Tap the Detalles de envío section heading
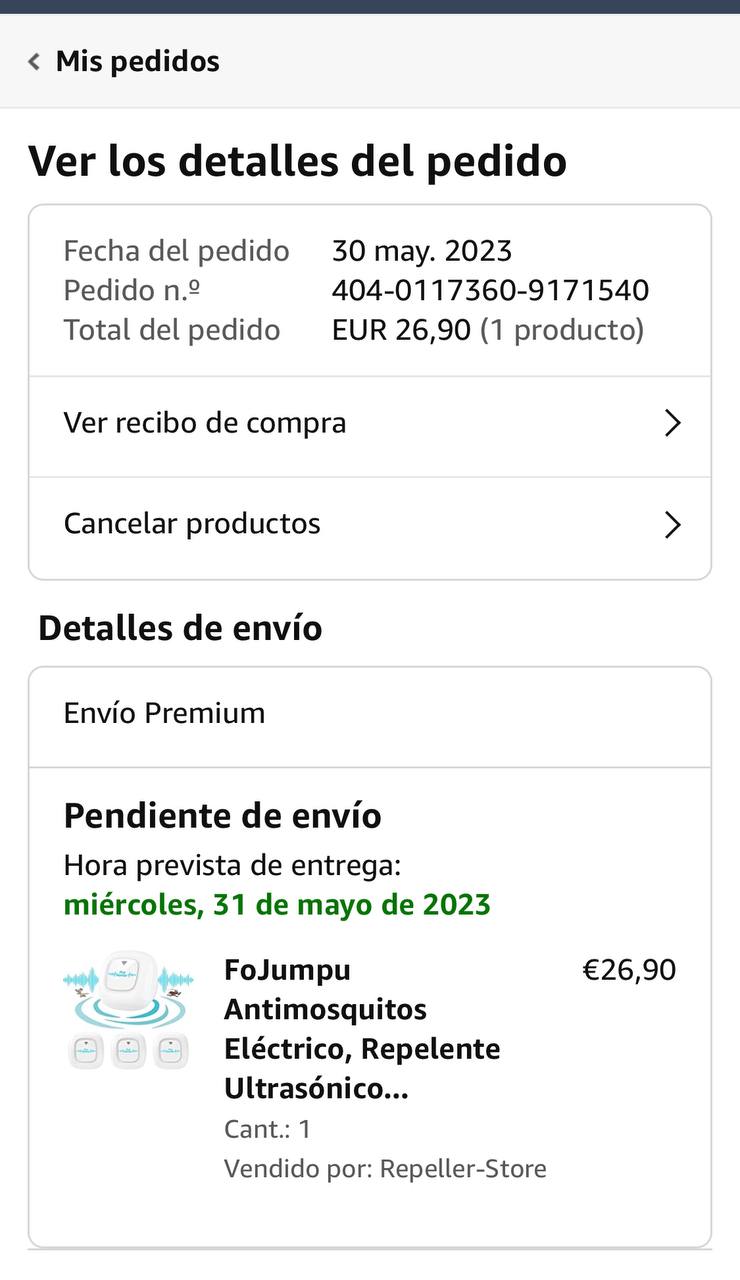The image size is (740, 1280). point(180,629)
